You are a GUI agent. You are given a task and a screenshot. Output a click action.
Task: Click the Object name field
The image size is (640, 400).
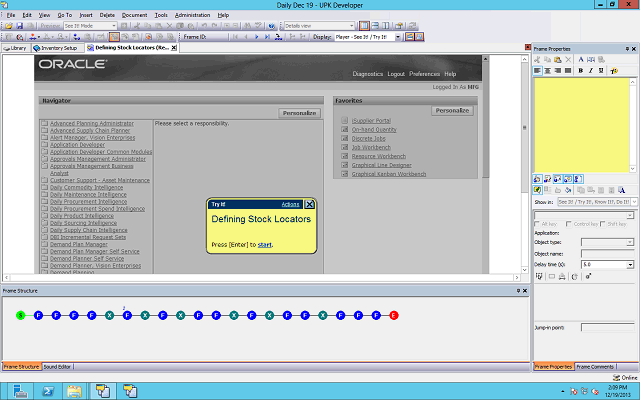pyautogui.click(x=607, y=253)
